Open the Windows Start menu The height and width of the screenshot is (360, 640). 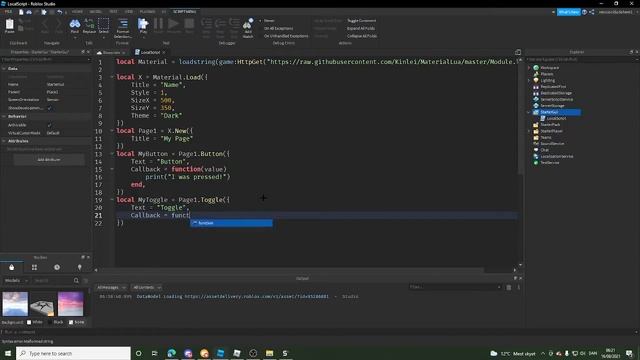(8, 353)
